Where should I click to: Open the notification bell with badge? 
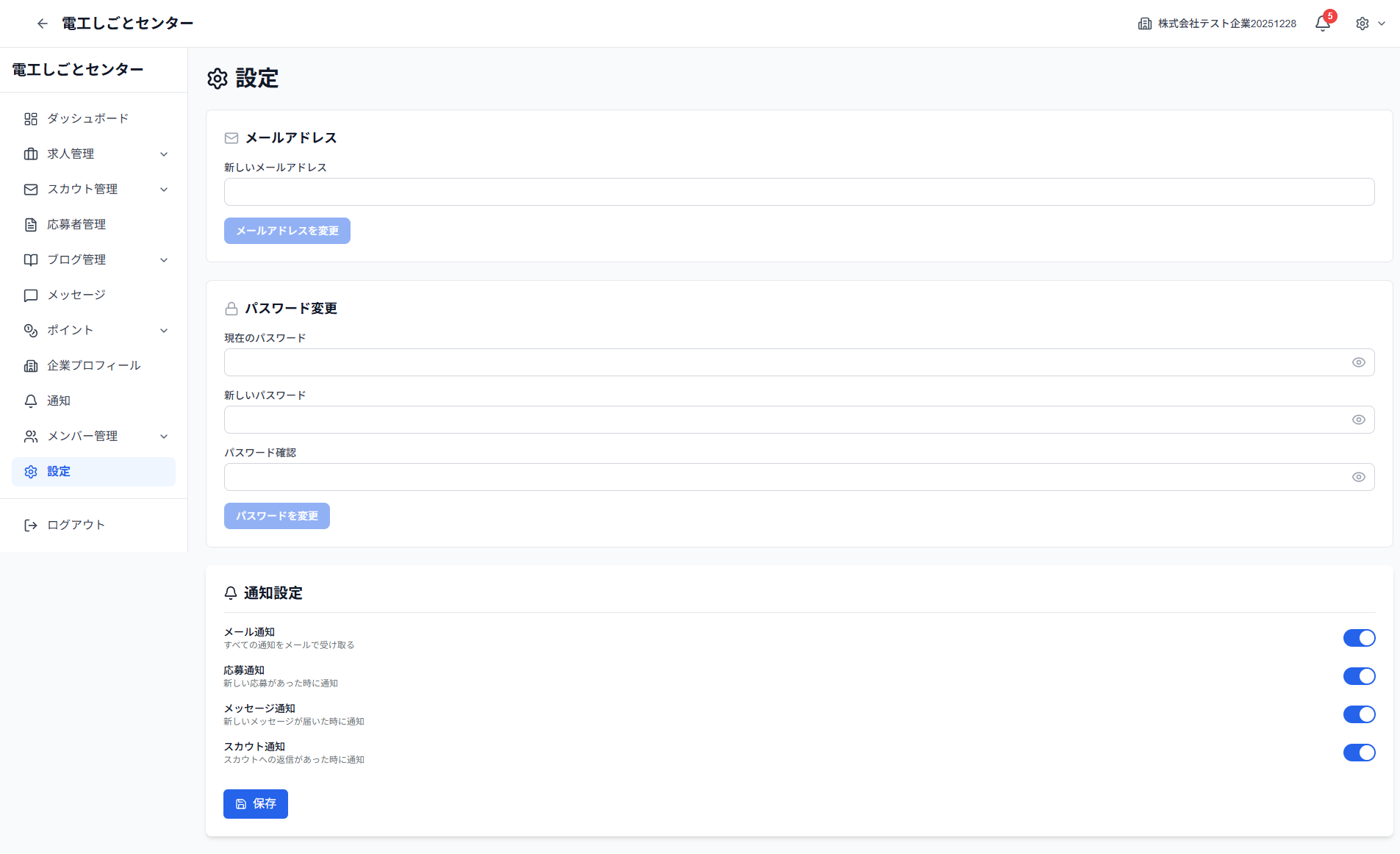tap(1323, 24)
